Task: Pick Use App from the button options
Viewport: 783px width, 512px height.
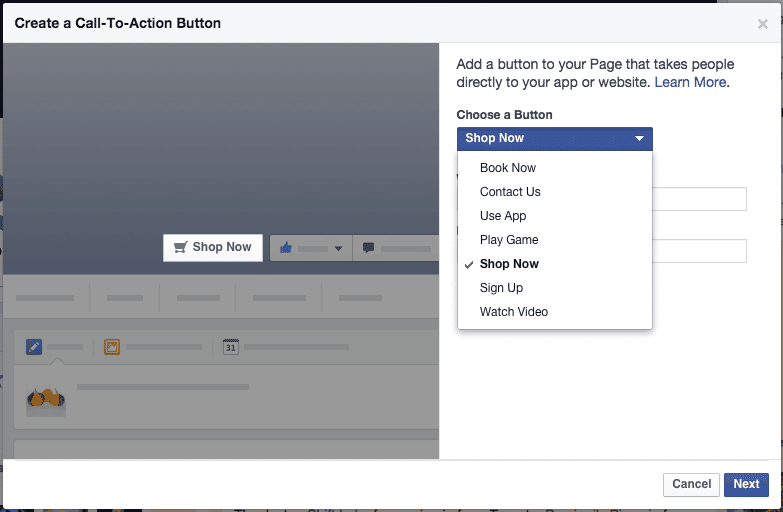Action: (x=503, y=216)
